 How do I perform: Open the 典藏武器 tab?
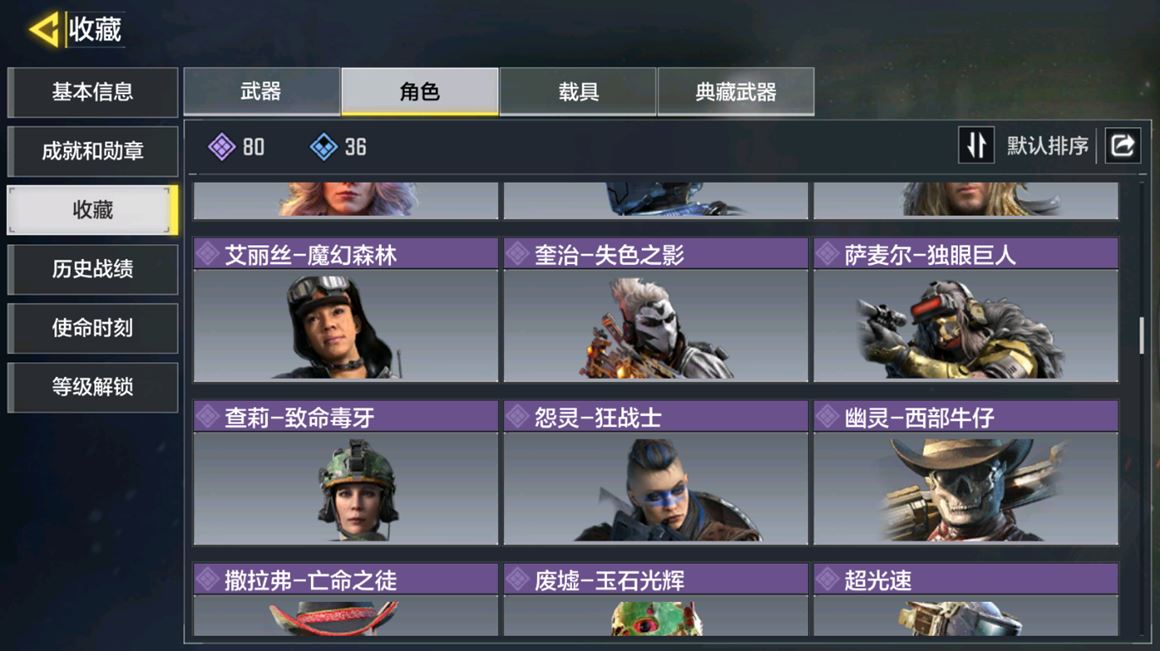[736, 91]
